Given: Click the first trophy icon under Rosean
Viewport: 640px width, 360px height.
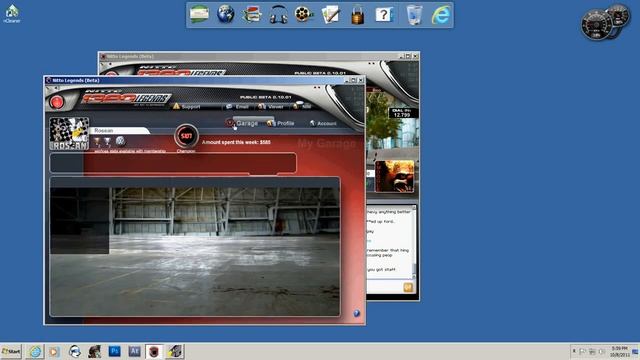Looking at the screenshot, I should click(x=97, y=142).
